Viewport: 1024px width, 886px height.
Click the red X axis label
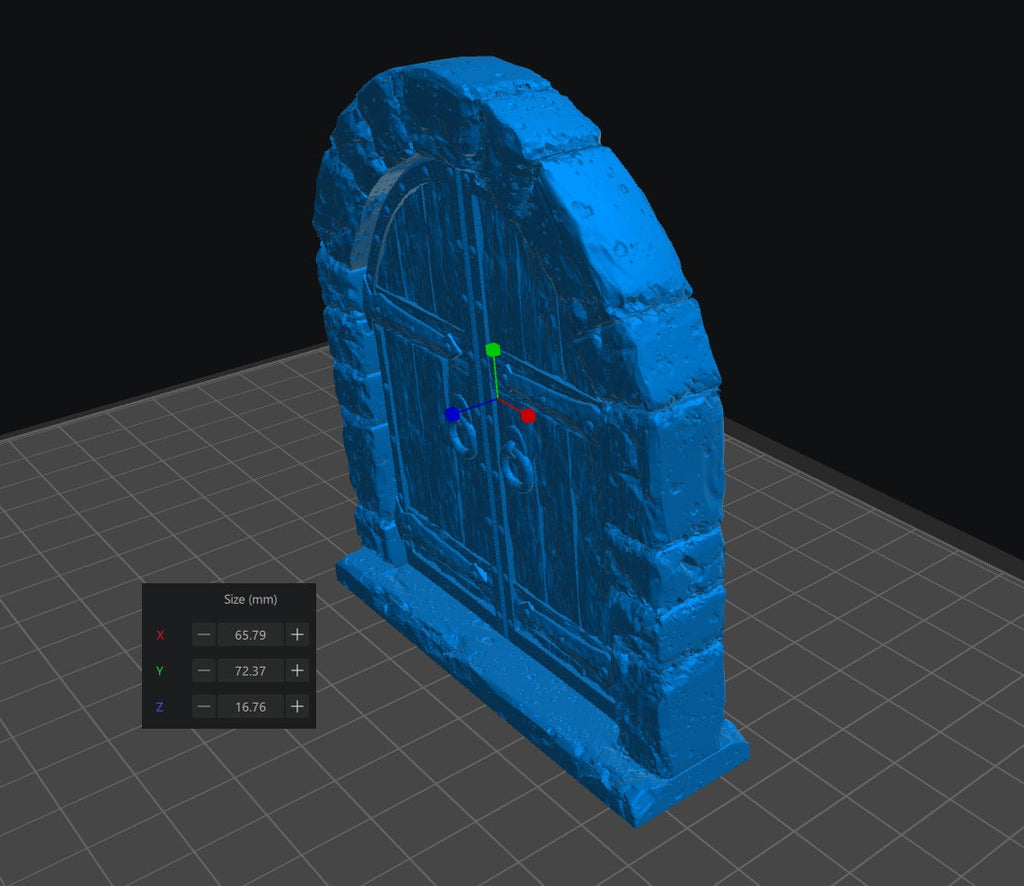click(x=160, y=635)
